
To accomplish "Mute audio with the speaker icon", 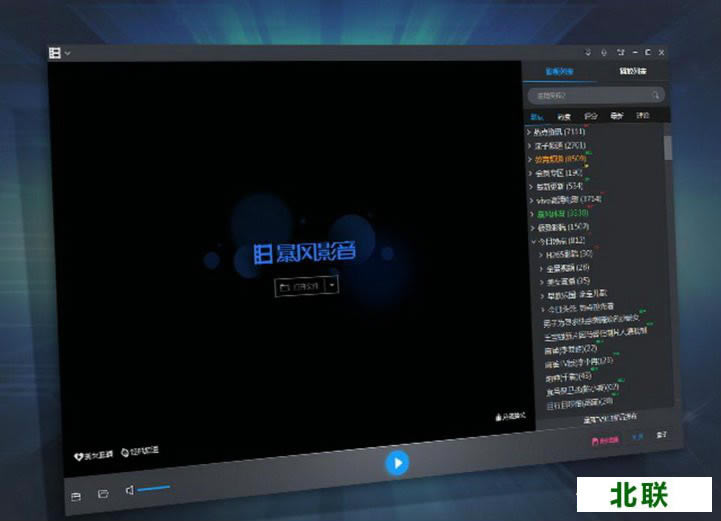I will point(130,490).
